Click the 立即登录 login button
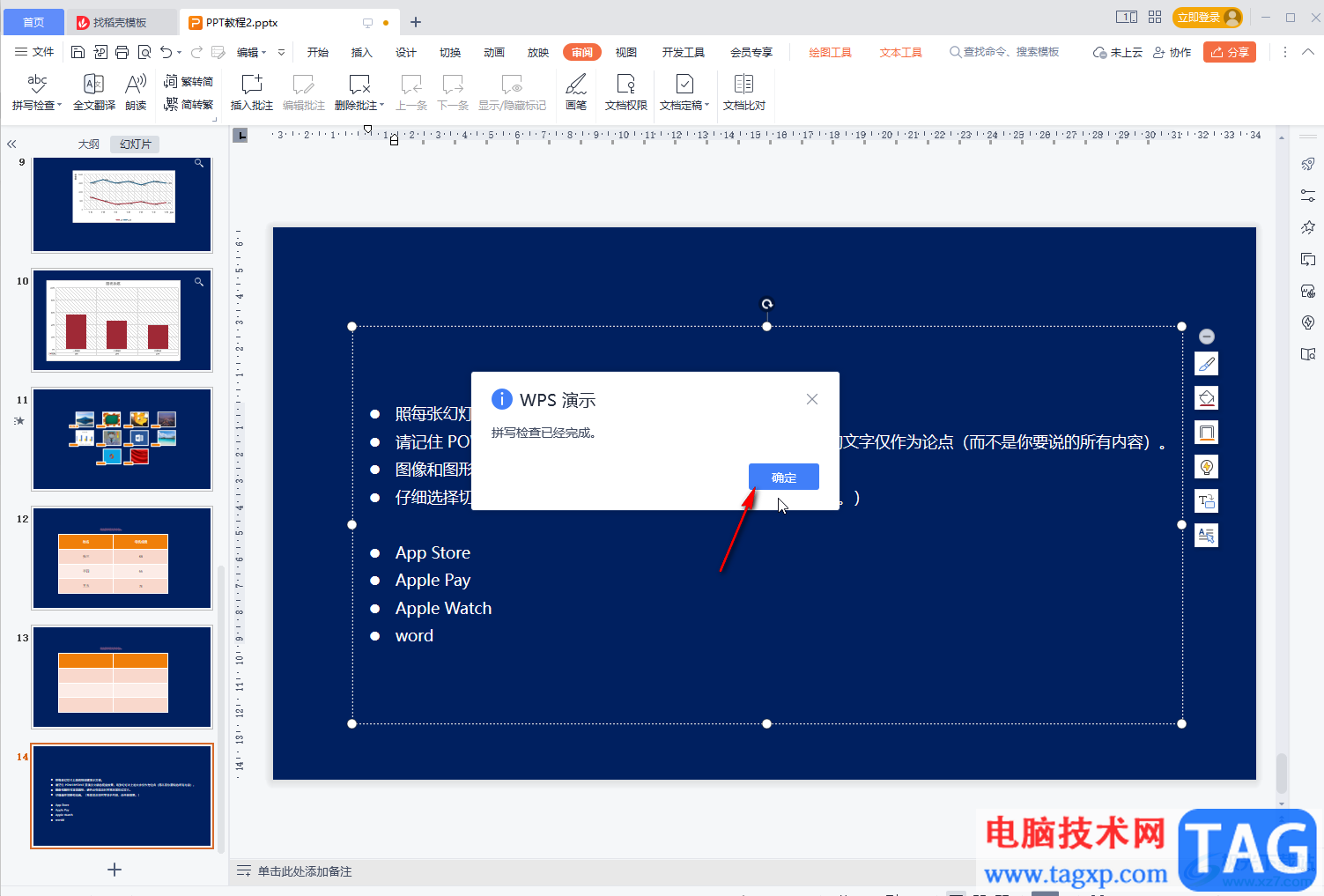Image resolution: width=1324 pixels, height=896 pixels. pyautogui.click(x=1209, y=18)
